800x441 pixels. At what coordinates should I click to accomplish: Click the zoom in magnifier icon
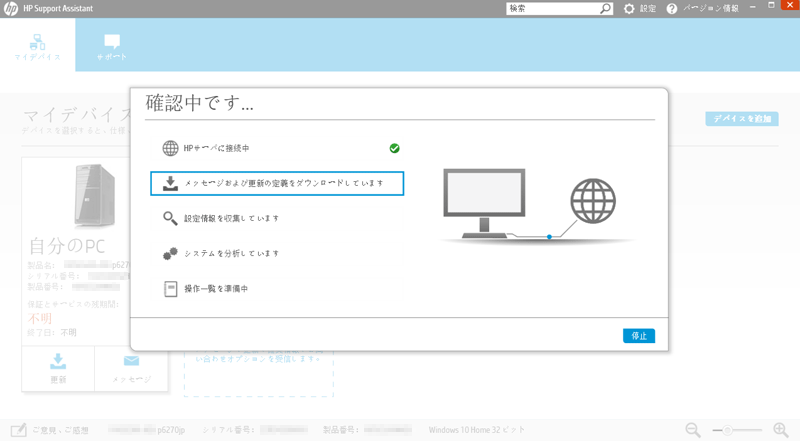(781, 430)
